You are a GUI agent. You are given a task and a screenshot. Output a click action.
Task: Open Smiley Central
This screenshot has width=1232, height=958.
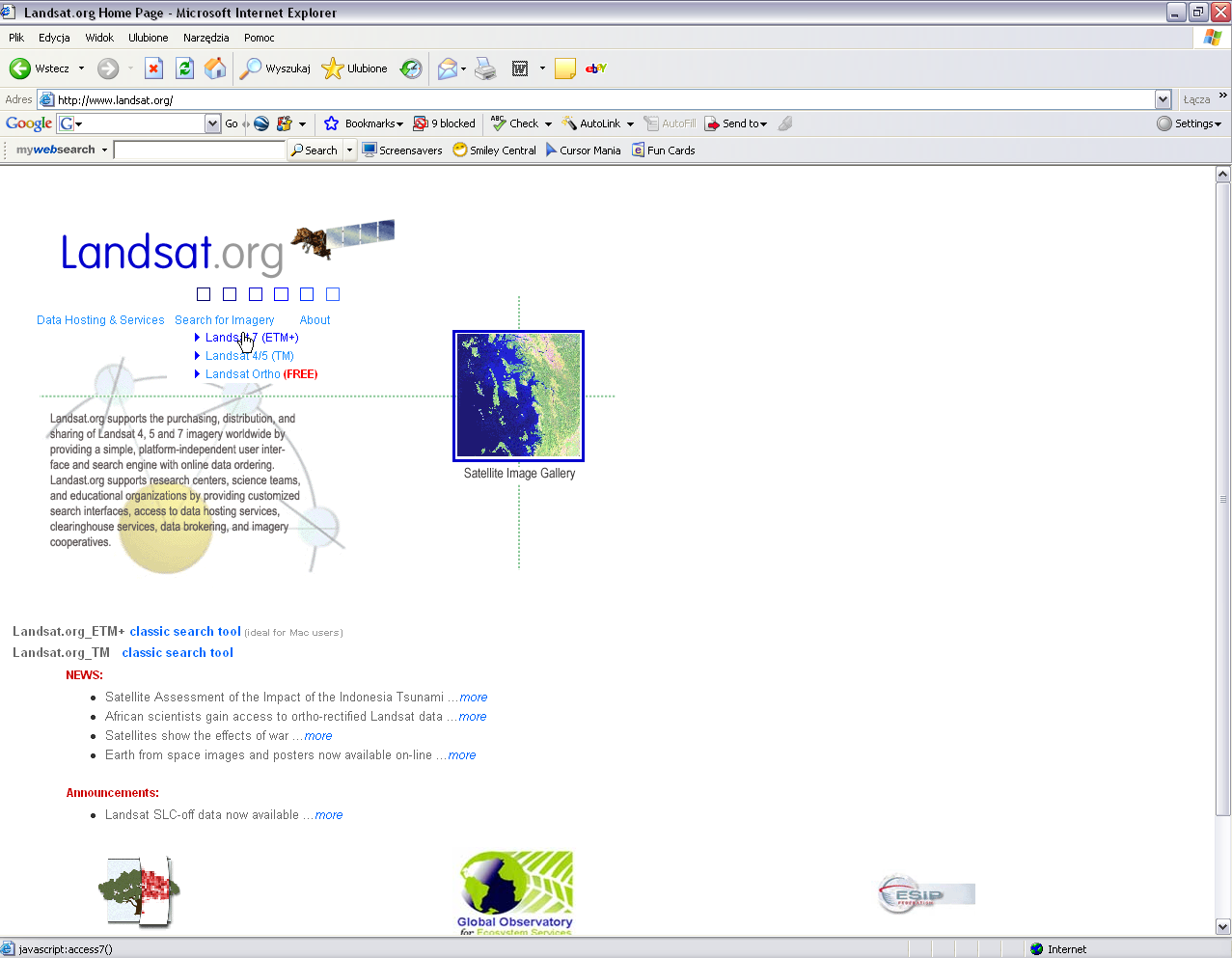pyautogui.click(x=494, y=151)
